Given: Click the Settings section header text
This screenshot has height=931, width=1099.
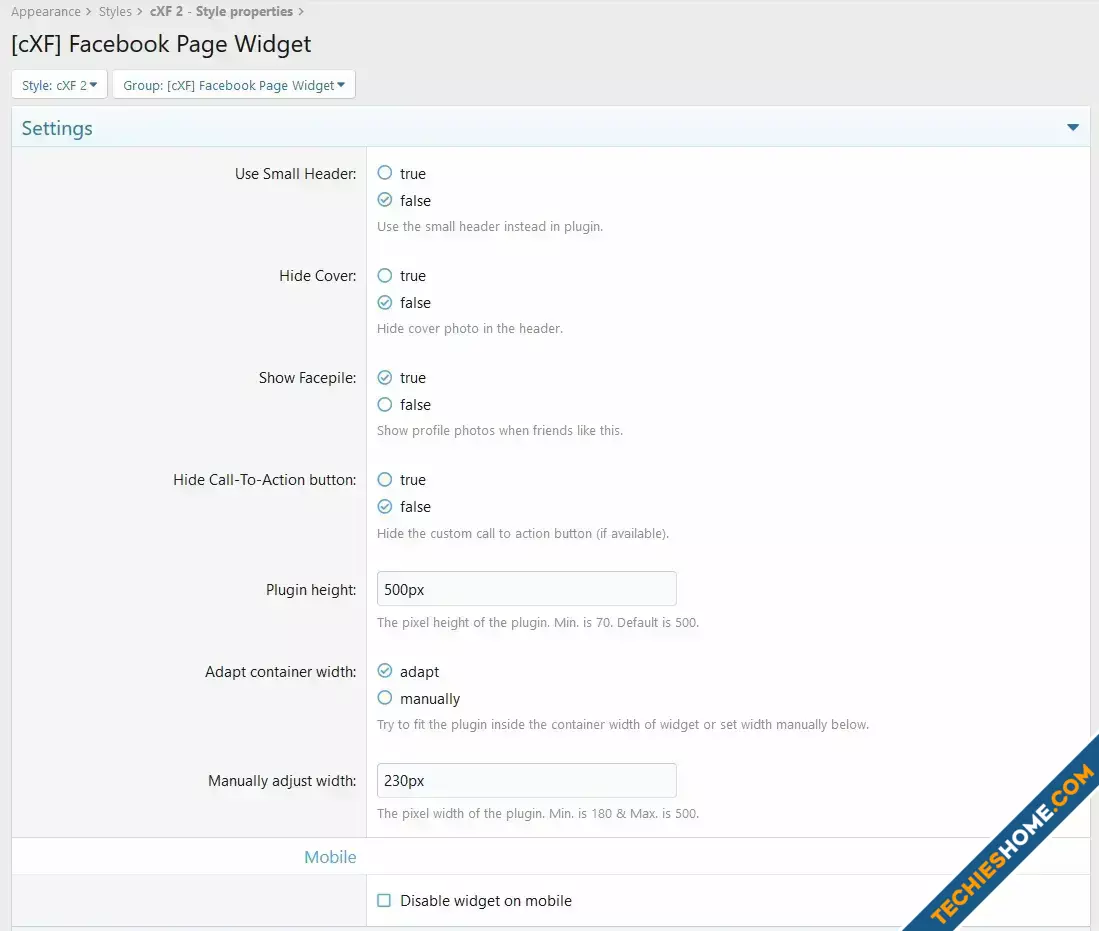Looking at the screenshot, I should 57,128.
